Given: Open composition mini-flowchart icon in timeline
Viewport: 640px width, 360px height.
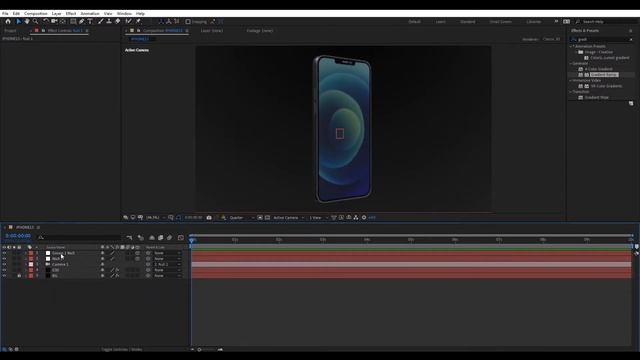Looking at the screenshot, I should coord(129,238).
